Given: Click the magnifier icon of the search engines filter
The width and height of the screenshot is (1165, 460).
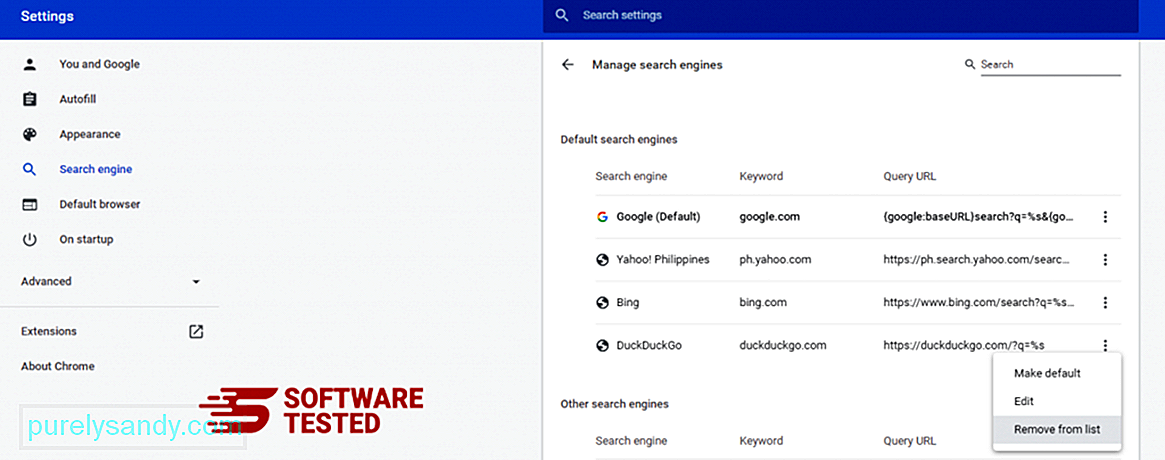Looking at the screenshot, I should pyautogui.click(x=970, y=65).
